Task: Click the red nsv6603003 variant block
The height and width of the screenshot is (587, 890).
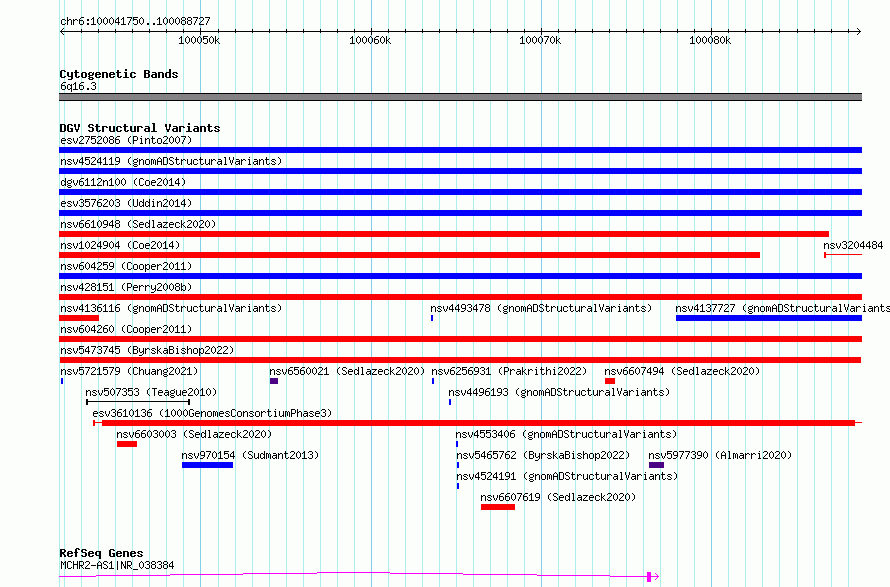Action: coord(127,444)
